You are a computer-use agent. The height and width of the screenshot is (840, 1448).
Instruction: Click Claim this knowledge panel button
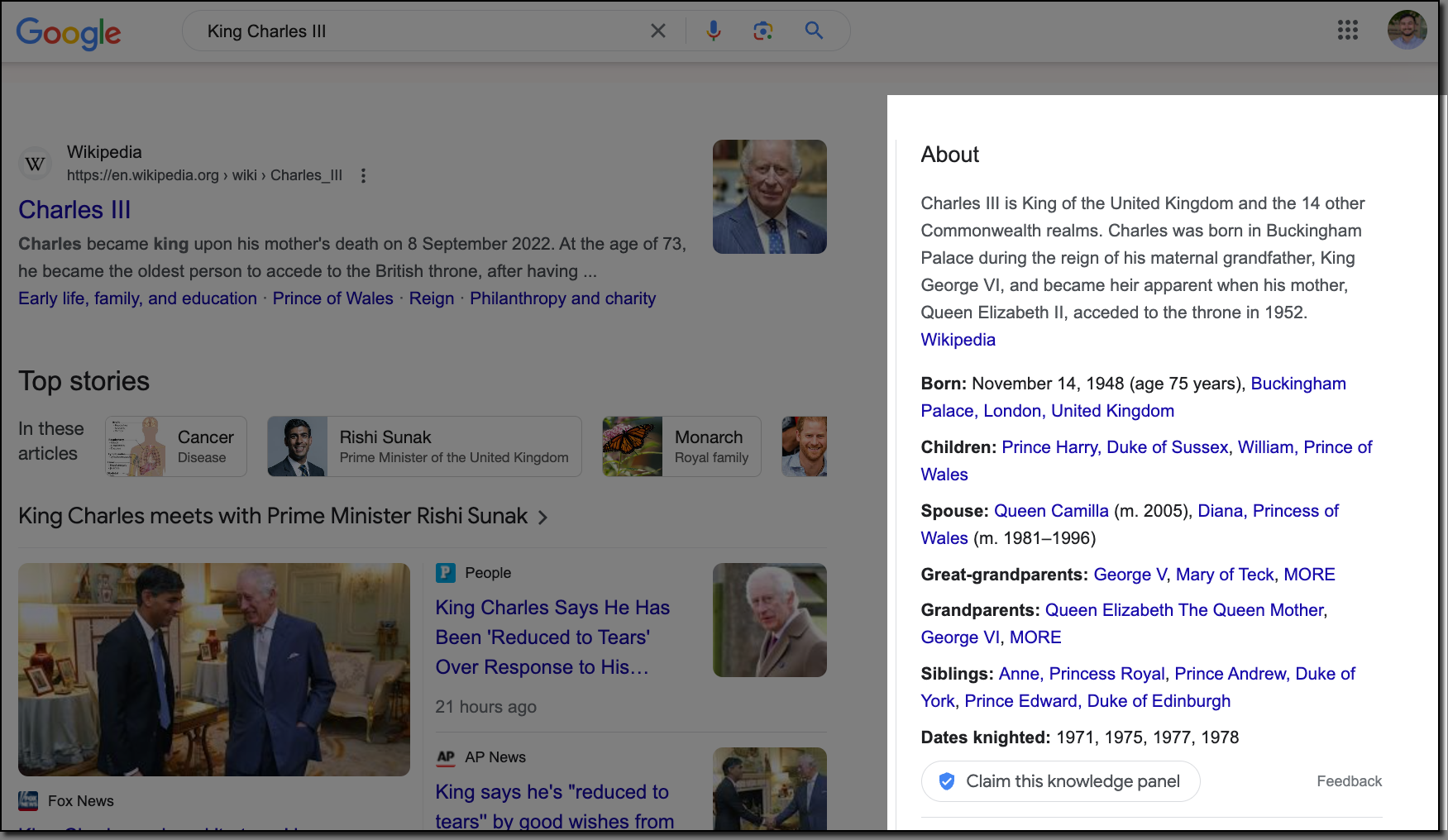point(1060,781)
